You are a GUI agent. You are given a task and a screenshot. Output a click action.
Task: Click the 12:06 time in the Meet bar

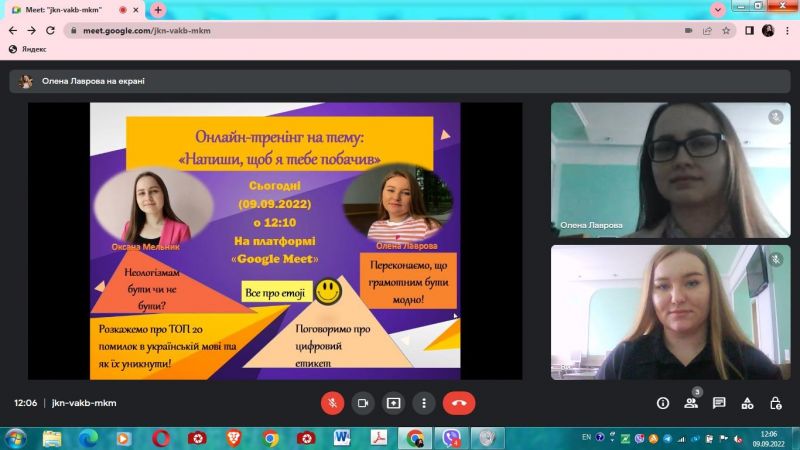(26, 403)
